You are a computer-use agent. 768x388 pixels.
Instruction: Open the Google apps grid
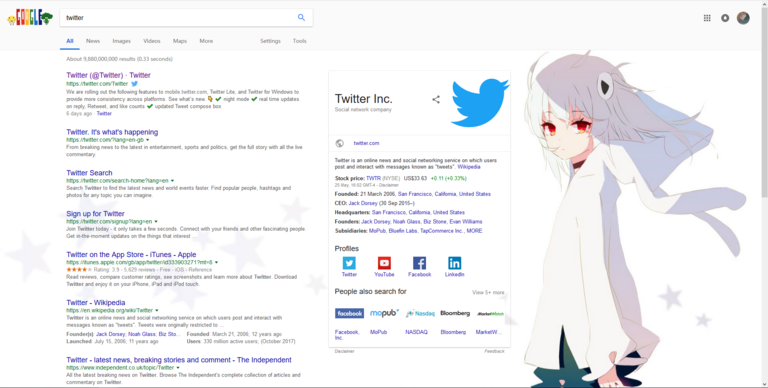point(707,18)
